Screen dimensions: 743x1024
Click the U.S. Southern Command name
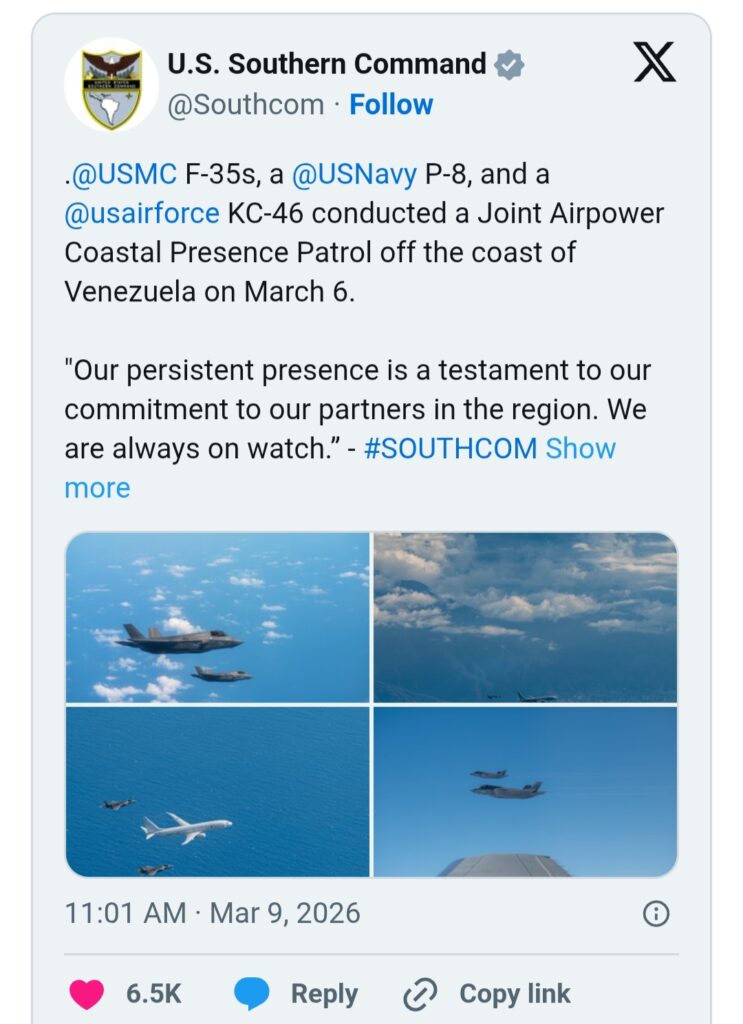[x=326, y=64]
